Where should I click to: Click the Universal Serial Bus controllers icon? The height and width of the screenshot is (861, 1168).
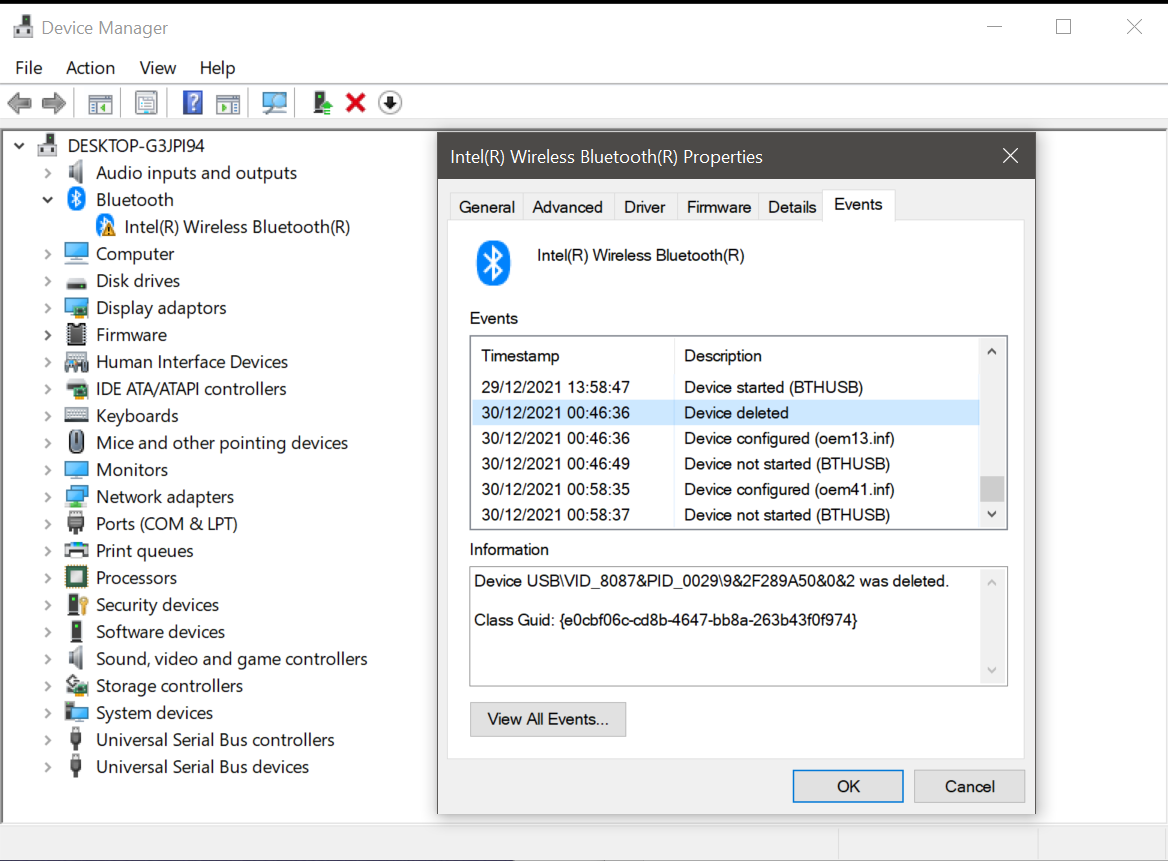click(x=75, y=739)
